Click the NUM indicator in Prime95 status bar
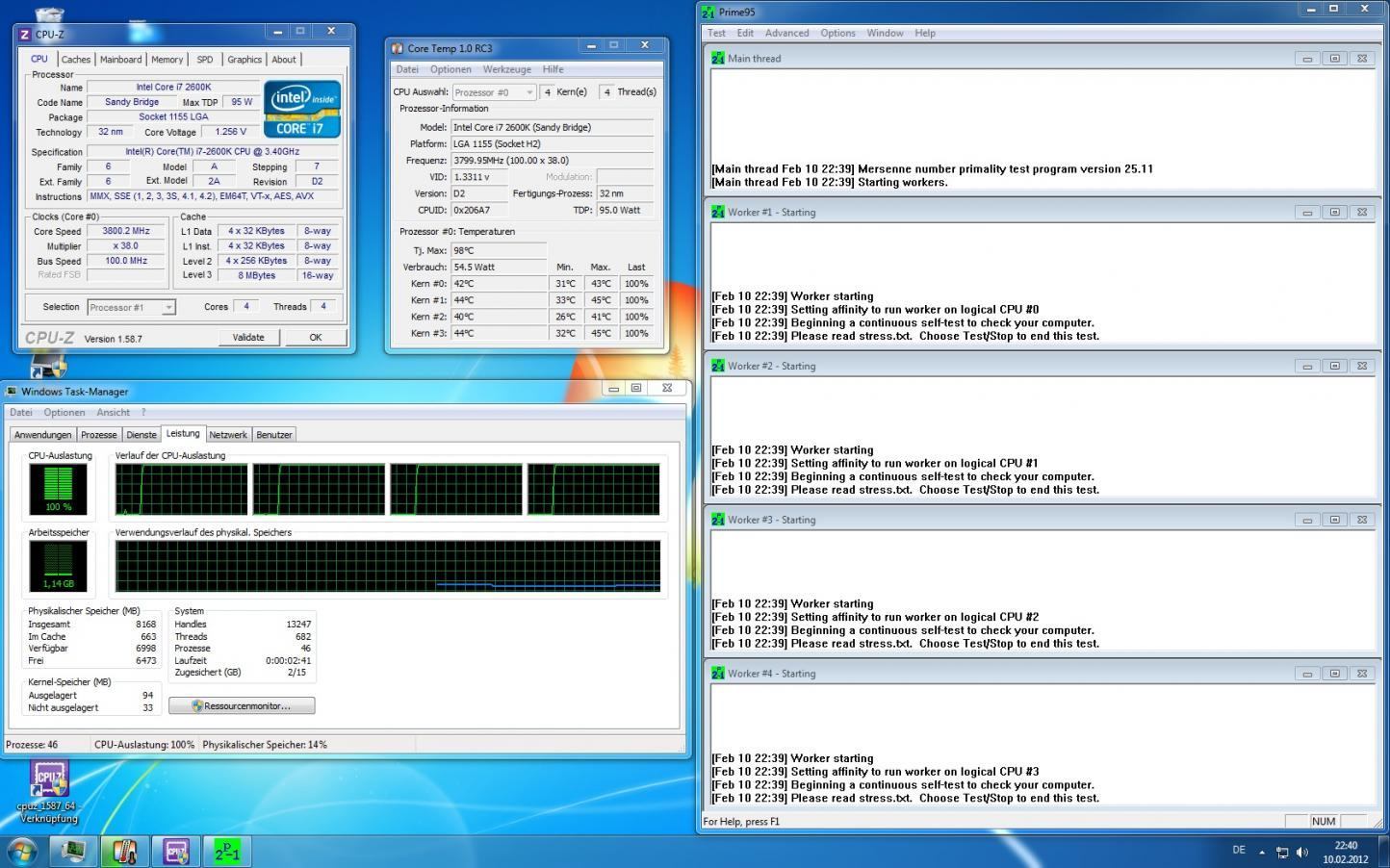The width and height of the screenshot is (1390, 868). coord(1324,822)
